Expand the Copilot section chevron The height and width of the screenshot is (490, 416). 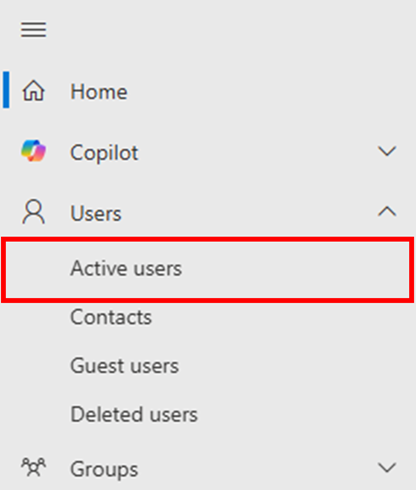(x=387, y=151)
